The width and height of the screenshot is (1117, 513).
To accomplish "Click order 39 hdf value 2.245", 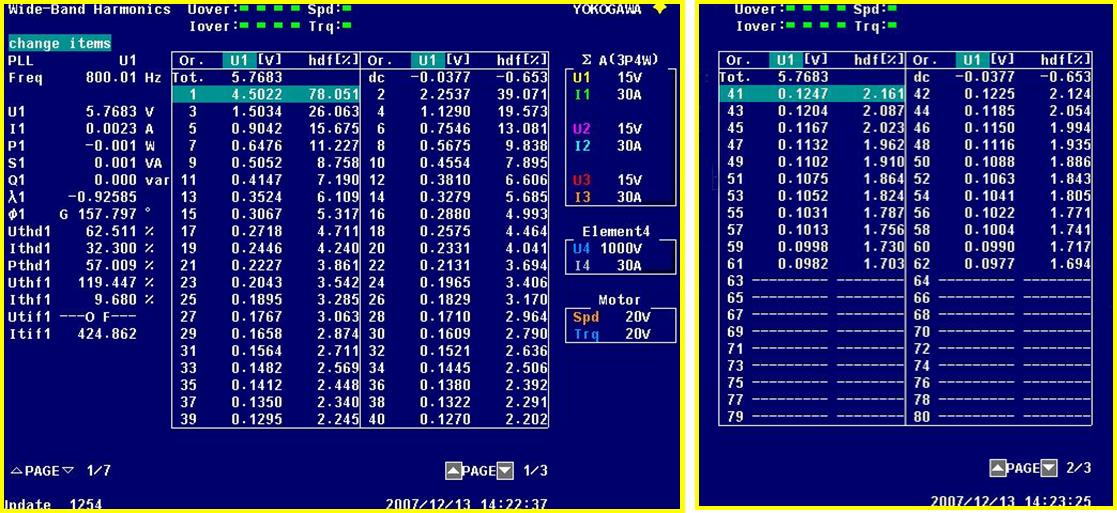I will click(x=338, y=420).
